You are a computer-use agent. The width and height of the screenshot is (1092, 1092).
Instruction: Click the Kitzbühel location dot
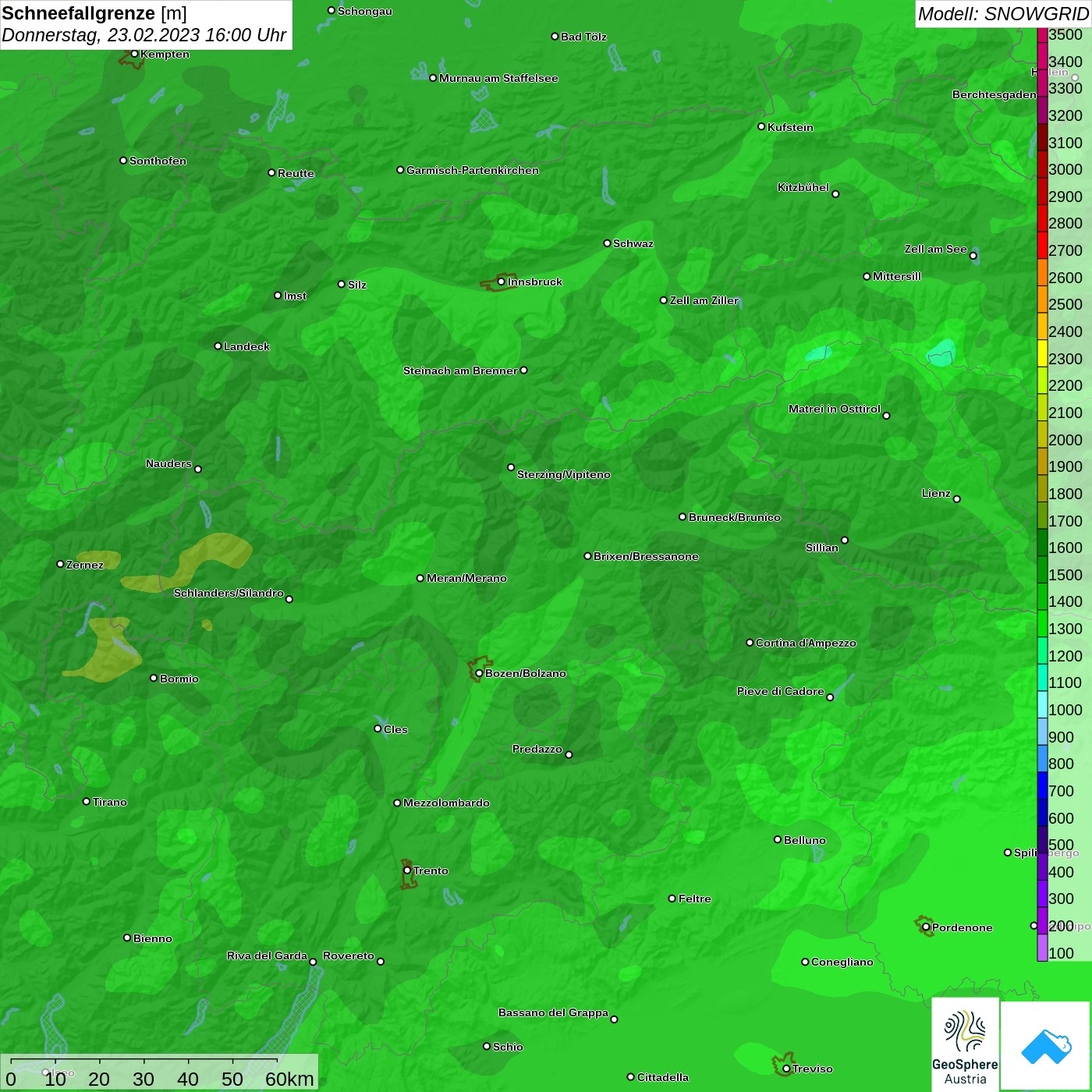(x=835, y=193)
